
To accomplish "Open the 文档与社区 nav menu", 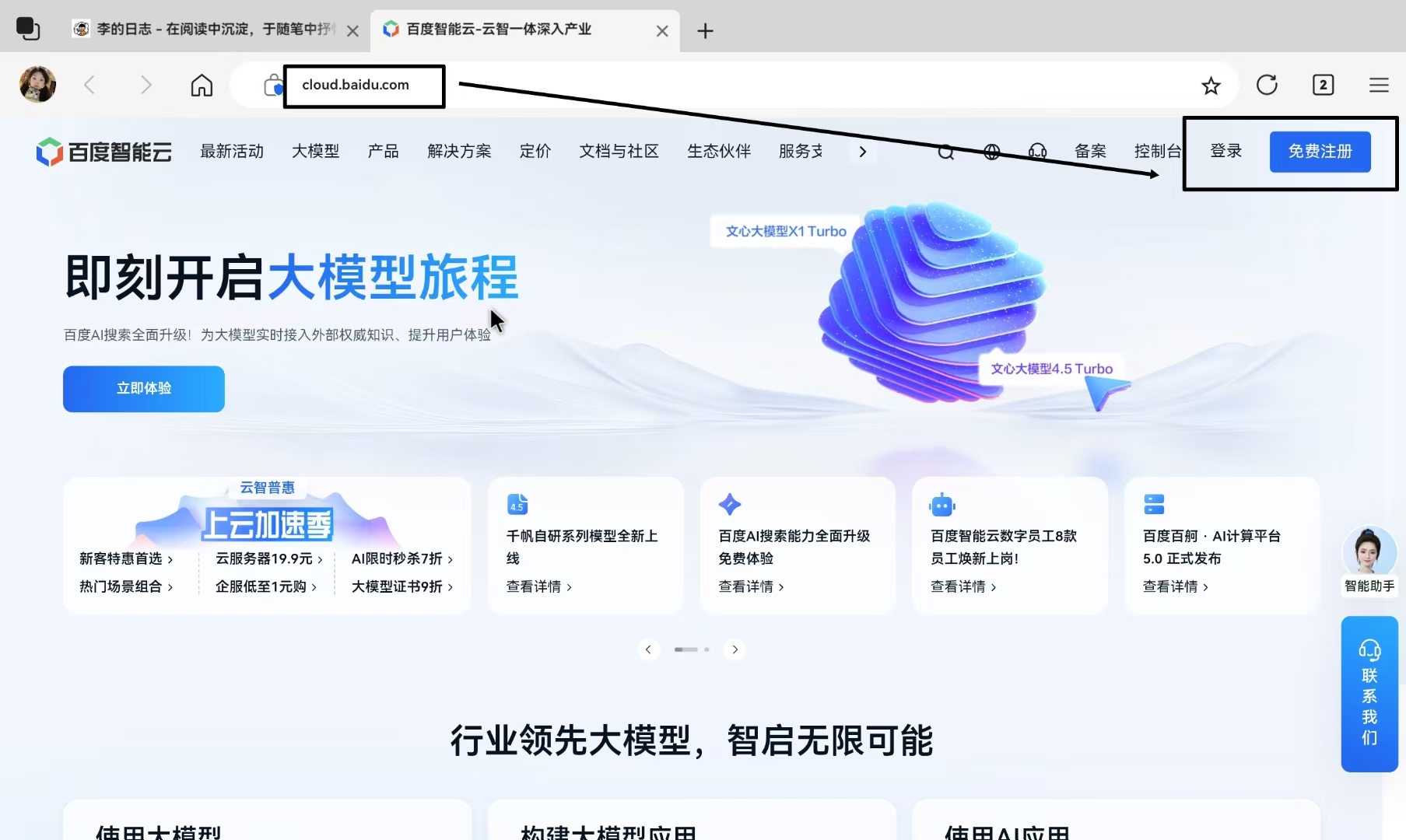I will tap(619, 151).
